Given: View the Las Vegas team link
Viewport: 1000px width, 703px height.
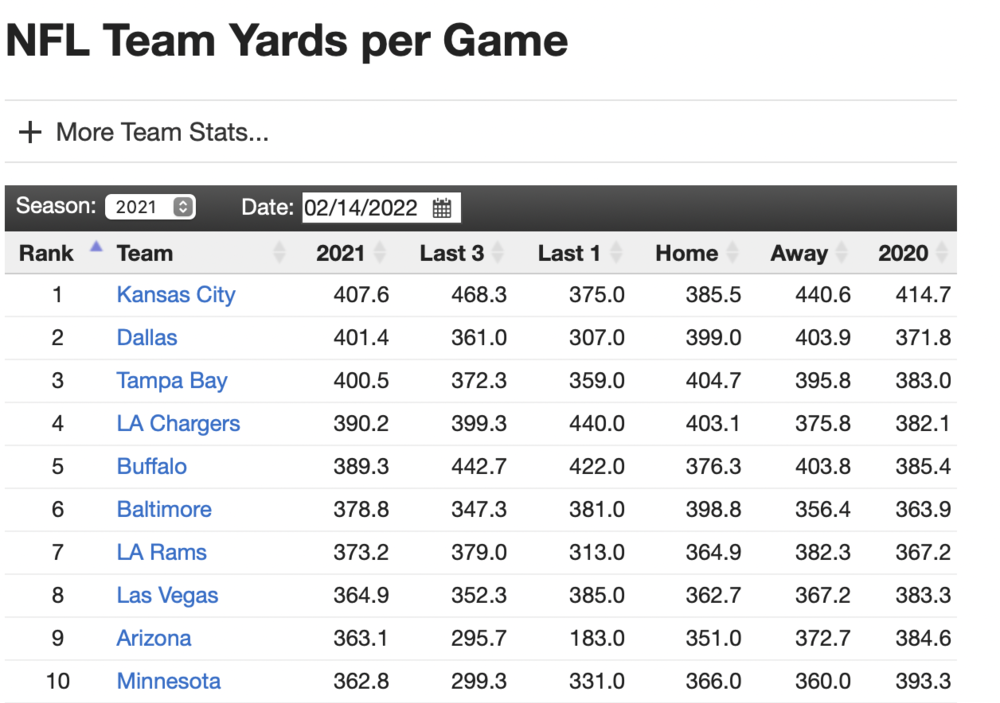Looking at the screenshot, I should tap(167, 596).
